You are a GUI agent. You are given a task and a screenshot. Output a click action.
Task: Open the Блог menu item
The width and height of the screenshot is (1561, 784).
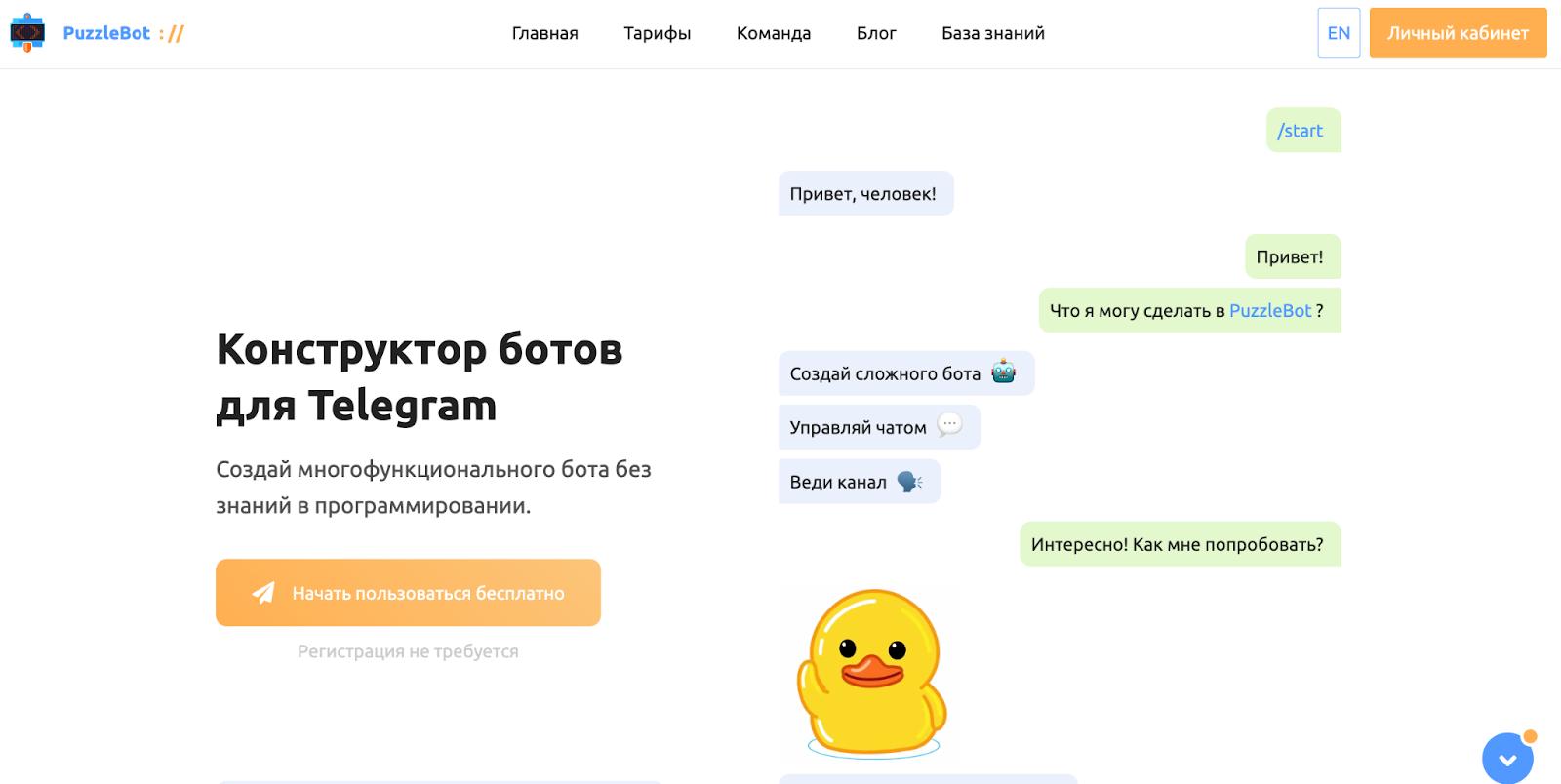[876, 33]
